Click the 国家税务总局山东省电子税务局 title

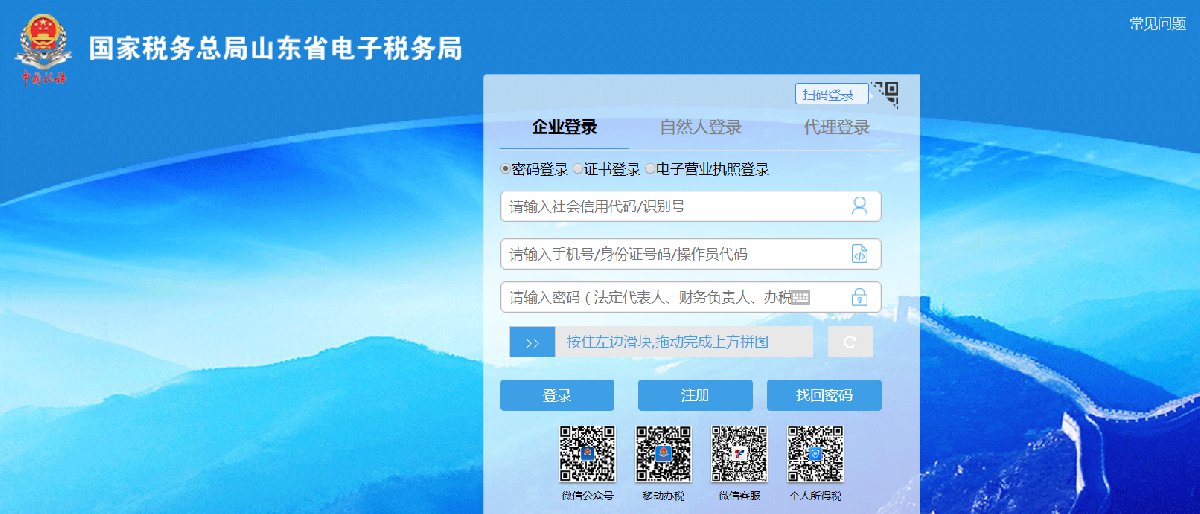click(276, 49)
